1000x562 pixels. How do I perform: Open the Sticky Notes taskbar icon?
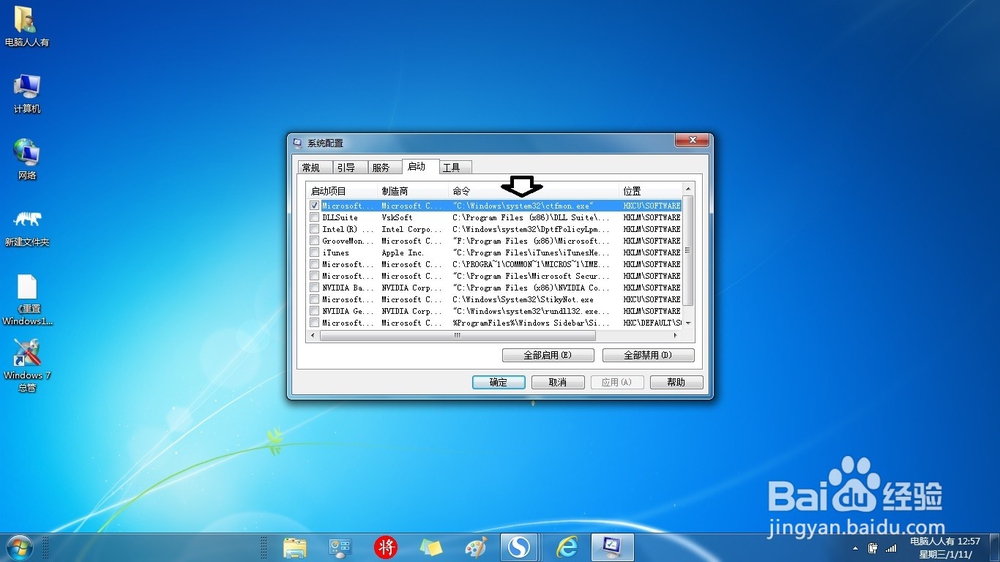[x=431, y=548]
